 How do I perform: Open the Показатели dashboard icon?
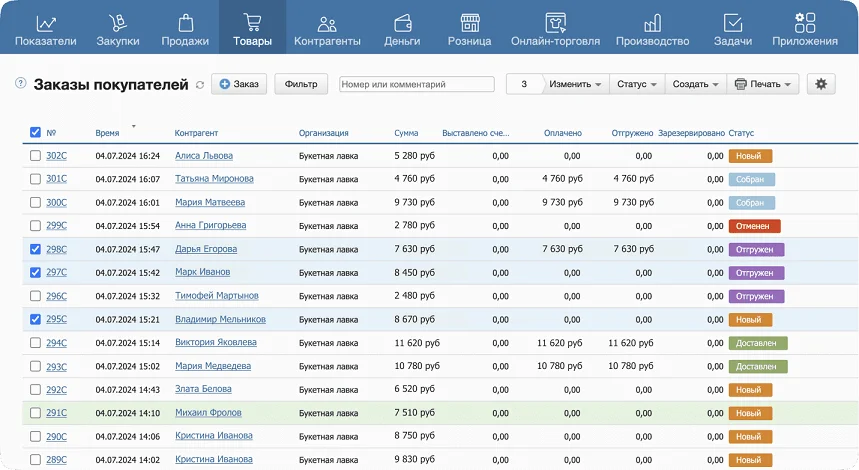(x=46, y=23)
